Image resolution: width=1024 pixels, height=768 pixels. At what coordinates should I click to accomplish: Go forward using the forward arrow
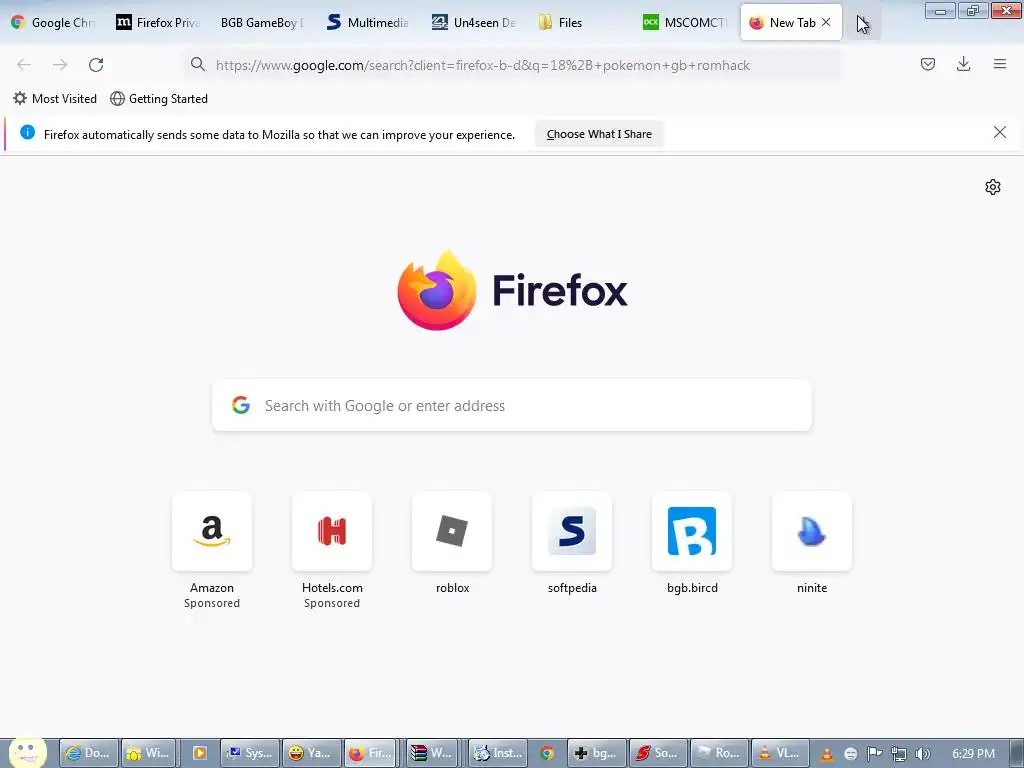click(60, 65)
